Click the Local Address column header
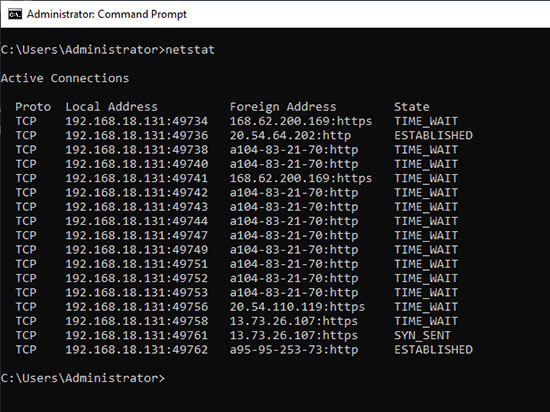Image resolution: width=550 pixels, height=412 pixels. (x=112, y=107)
